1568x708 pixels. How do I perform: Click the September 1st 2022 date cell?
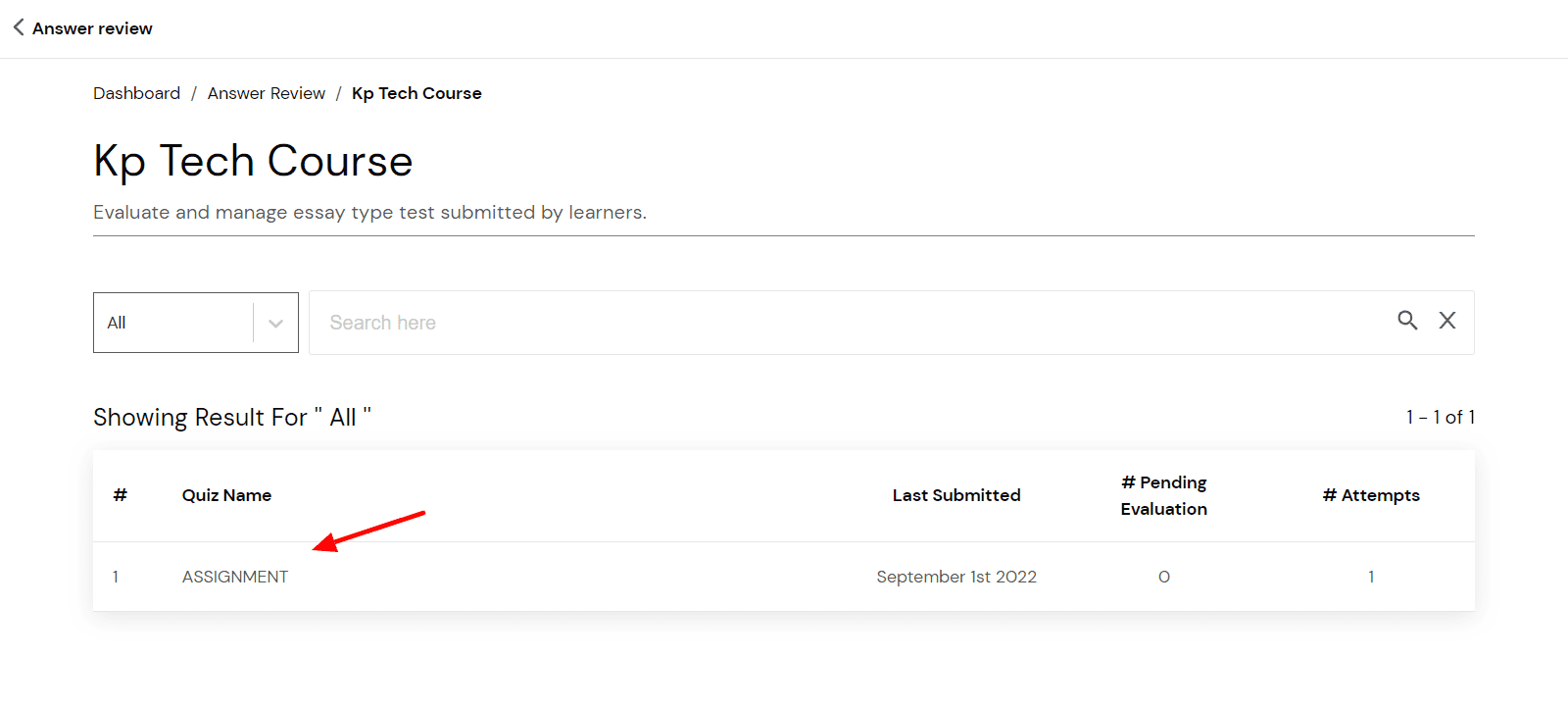click(x=956, y=577)
